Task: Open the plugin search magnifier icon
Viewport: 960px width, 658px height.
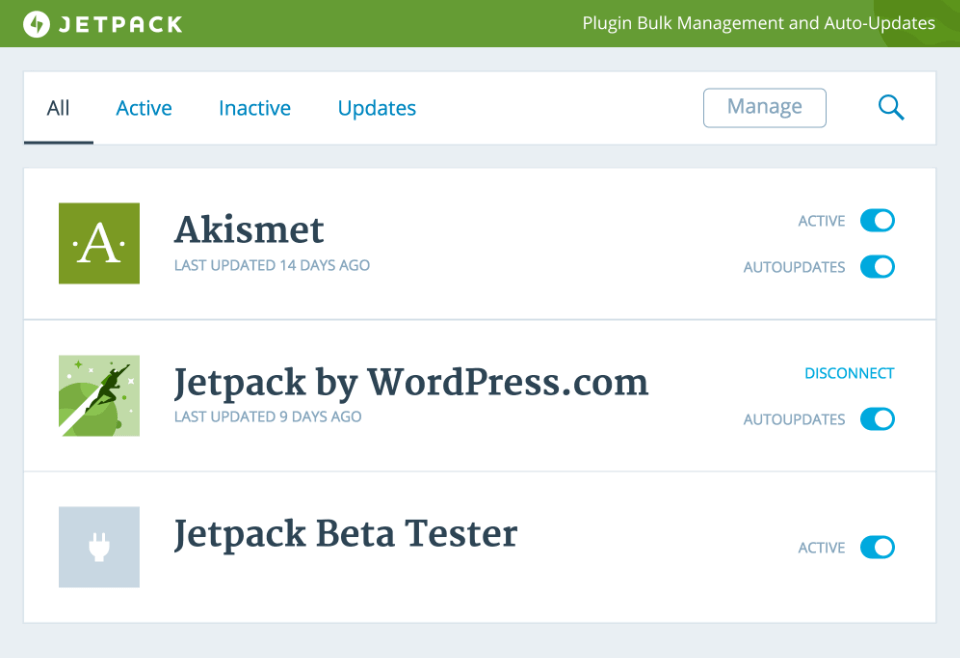Action: 891,108
